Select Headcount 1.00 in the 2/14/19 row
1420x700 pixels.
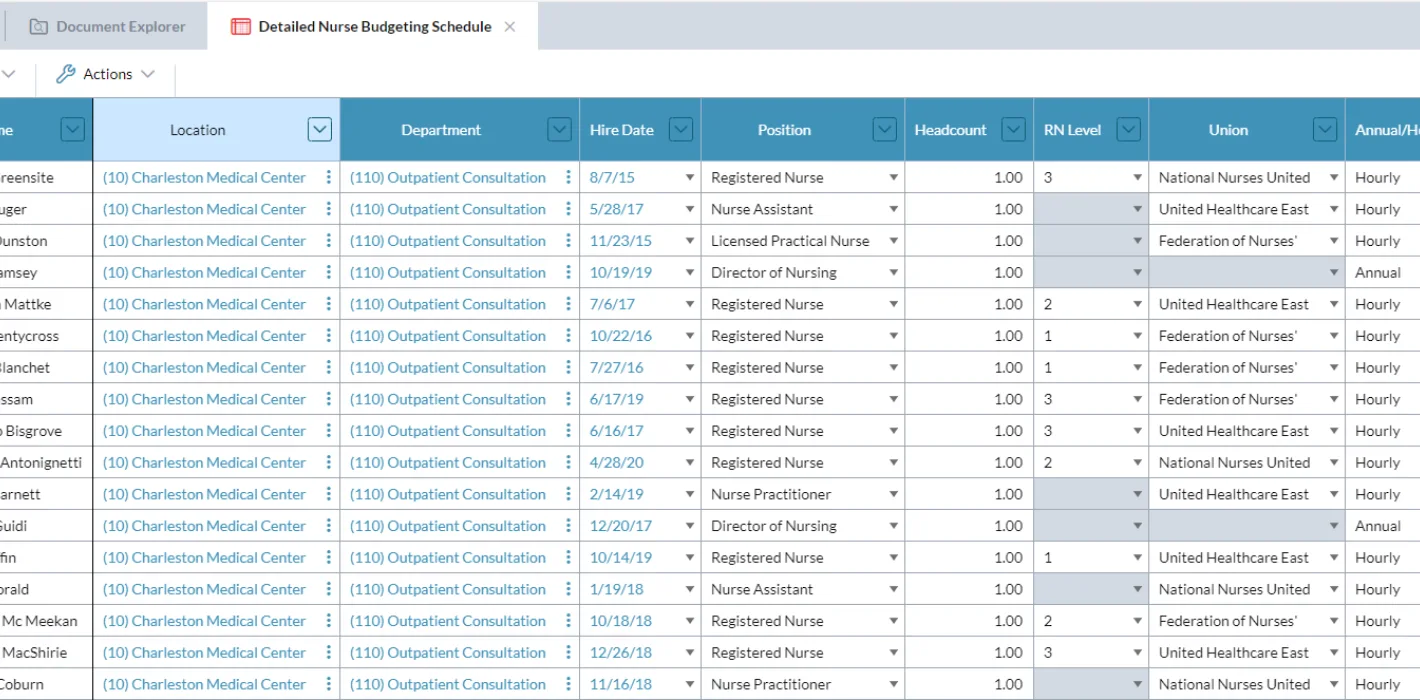(x=969, y=494)
